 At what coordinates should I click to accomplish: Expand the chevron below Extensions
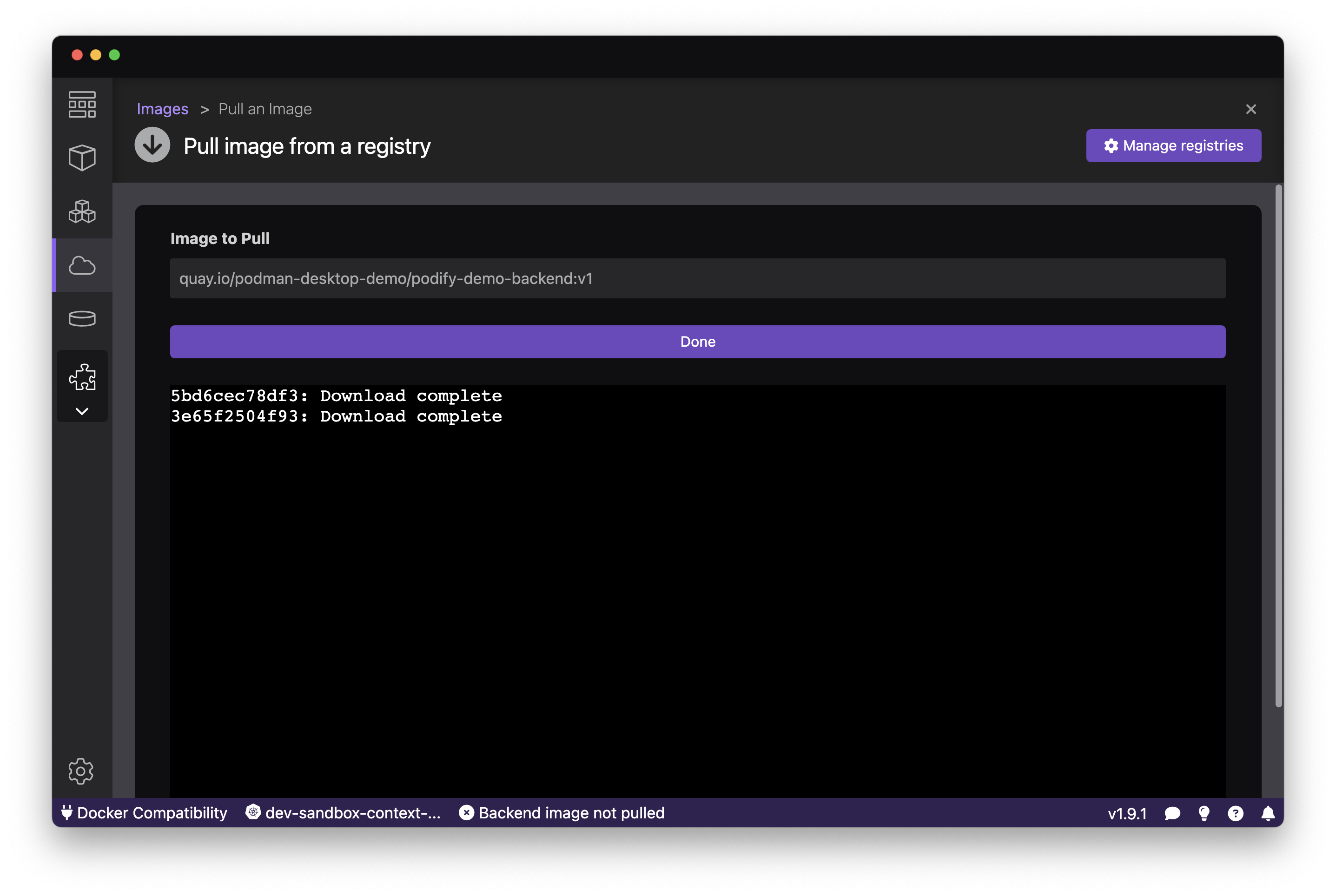82,411
